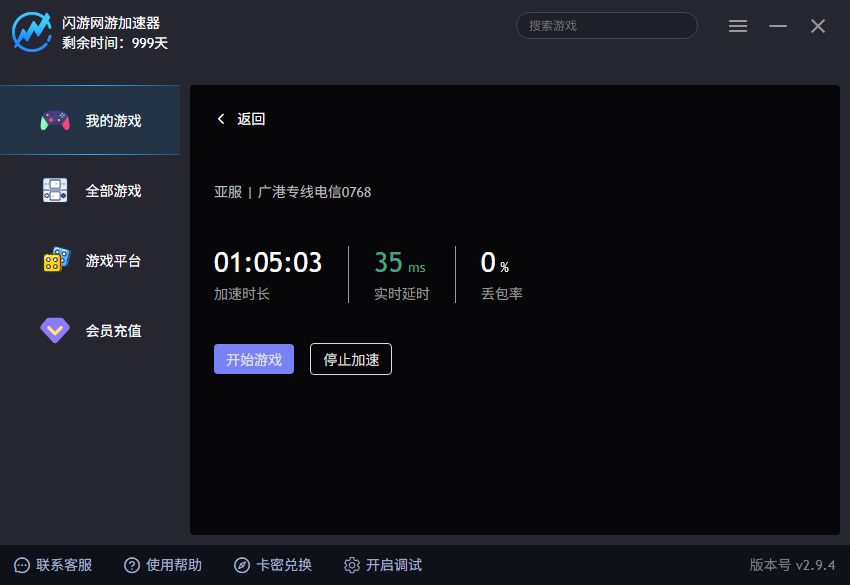Select the gamepad icon for 我的游戏

click(x=55, y=121)
